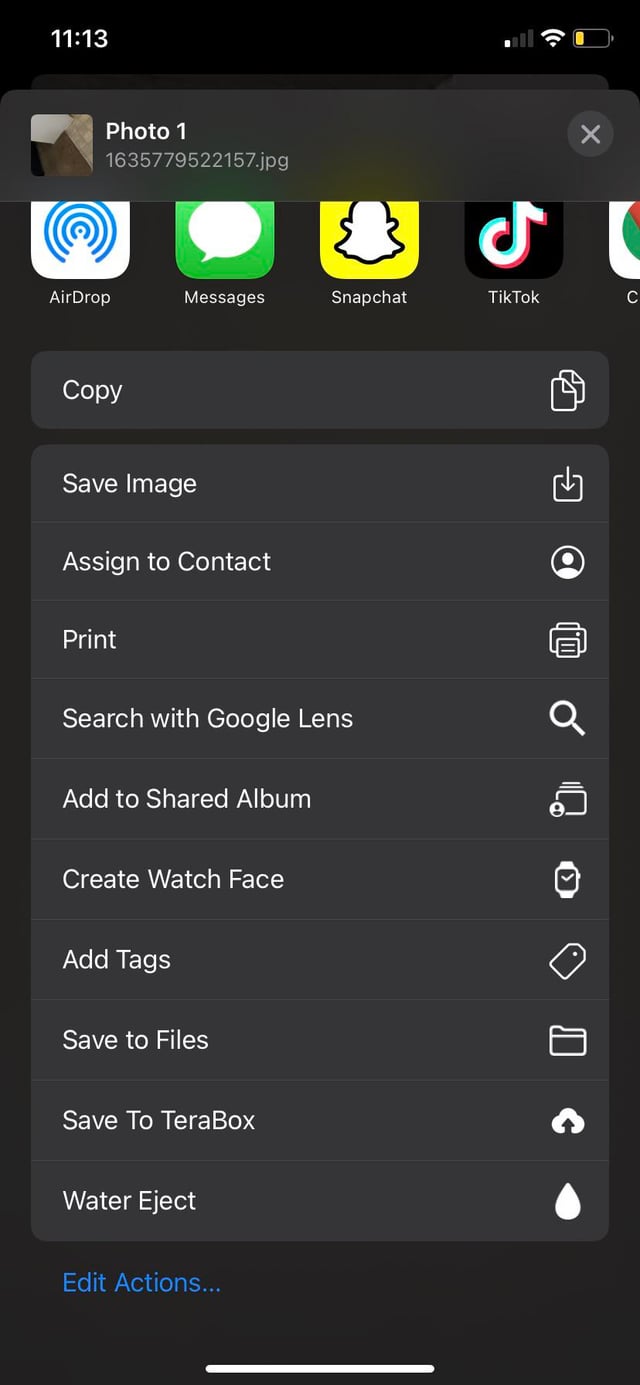The height and width of the screenshot is (1385, 640).
Task: Select Save To TeraBox action
Action: tap(158, 1120)
